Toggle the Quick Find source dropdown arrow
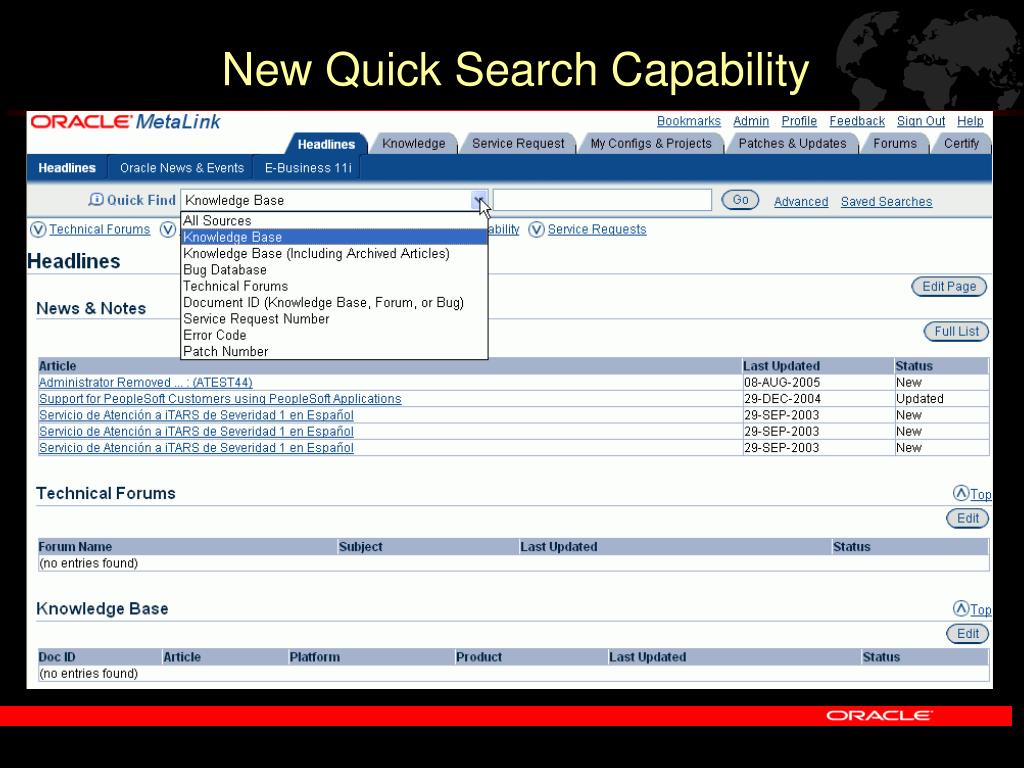Screen dimensions: 1024x768 click(479, 200)
